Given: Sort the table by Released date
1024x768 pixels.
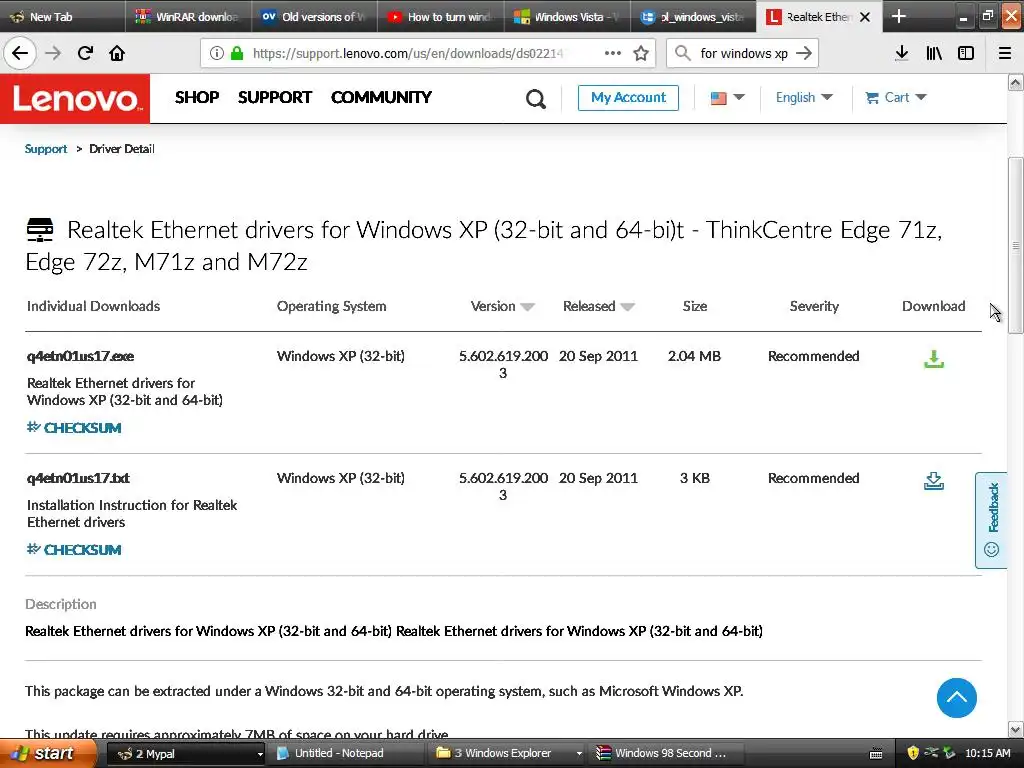Looking at the screenshot, I should click(x=598, y=306).
